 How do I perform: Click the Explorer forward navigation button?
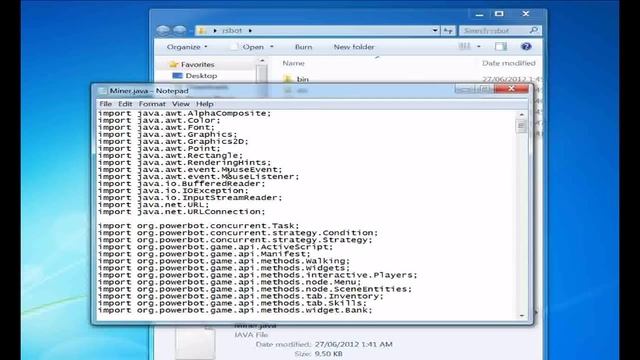(179, 30)
